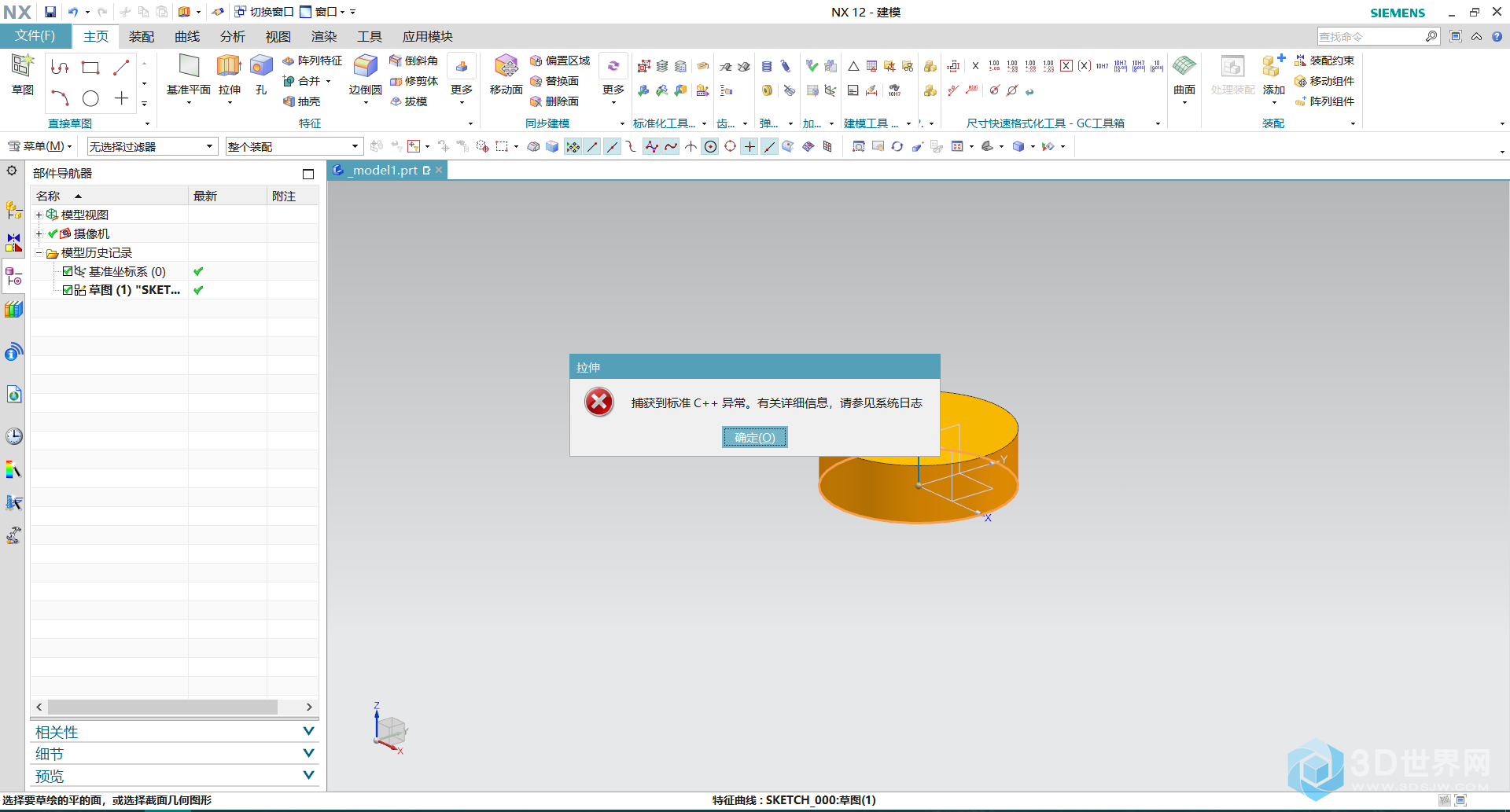
Task: Open the 窗口 window menu button
Action: point(322,12)
